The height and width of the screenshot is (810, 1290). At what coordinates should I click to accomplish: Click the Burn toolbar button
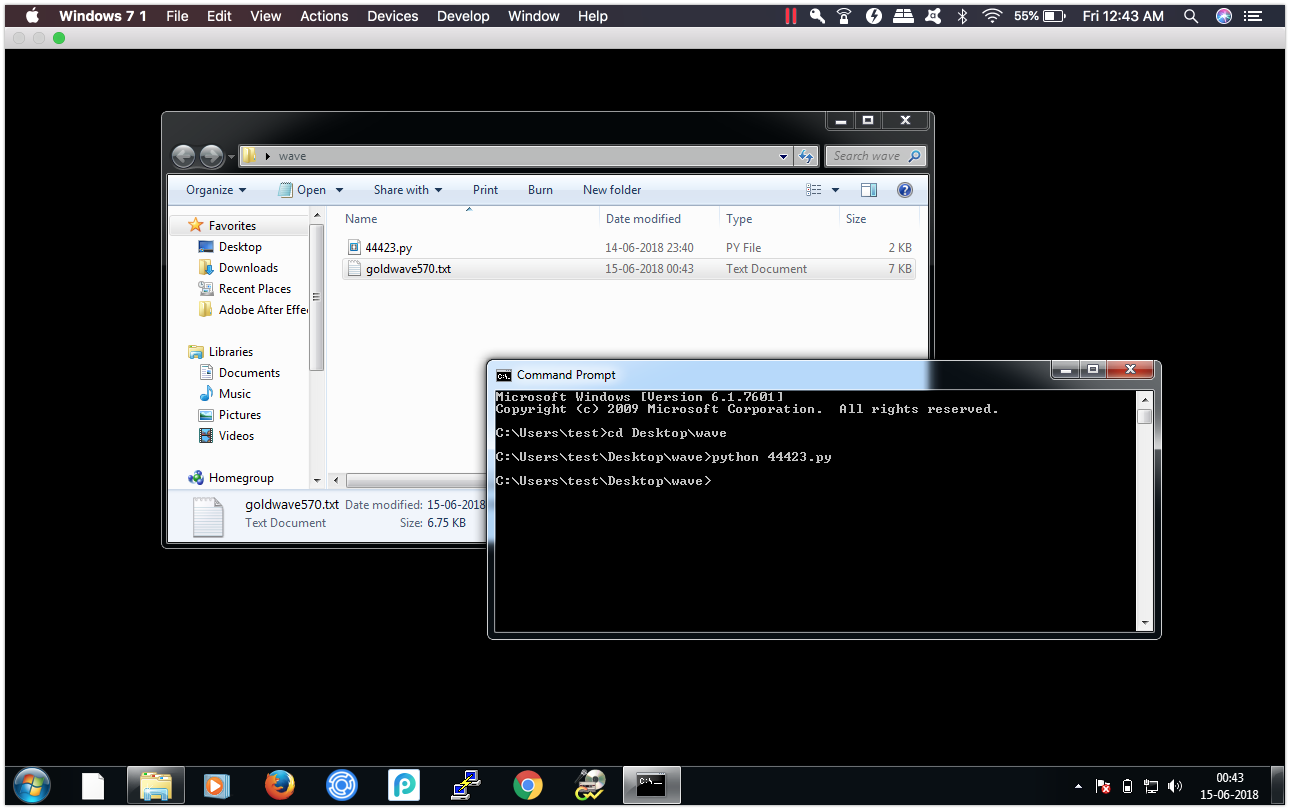click(540, 190)
